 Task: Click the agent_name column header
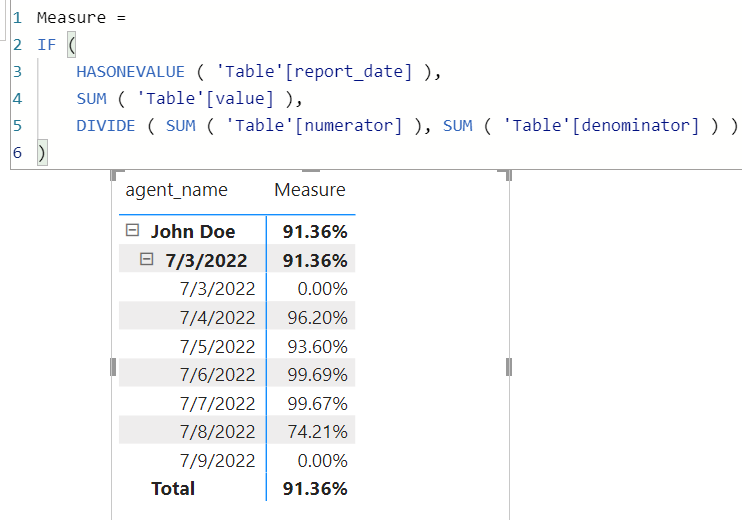tap(177, 190)
